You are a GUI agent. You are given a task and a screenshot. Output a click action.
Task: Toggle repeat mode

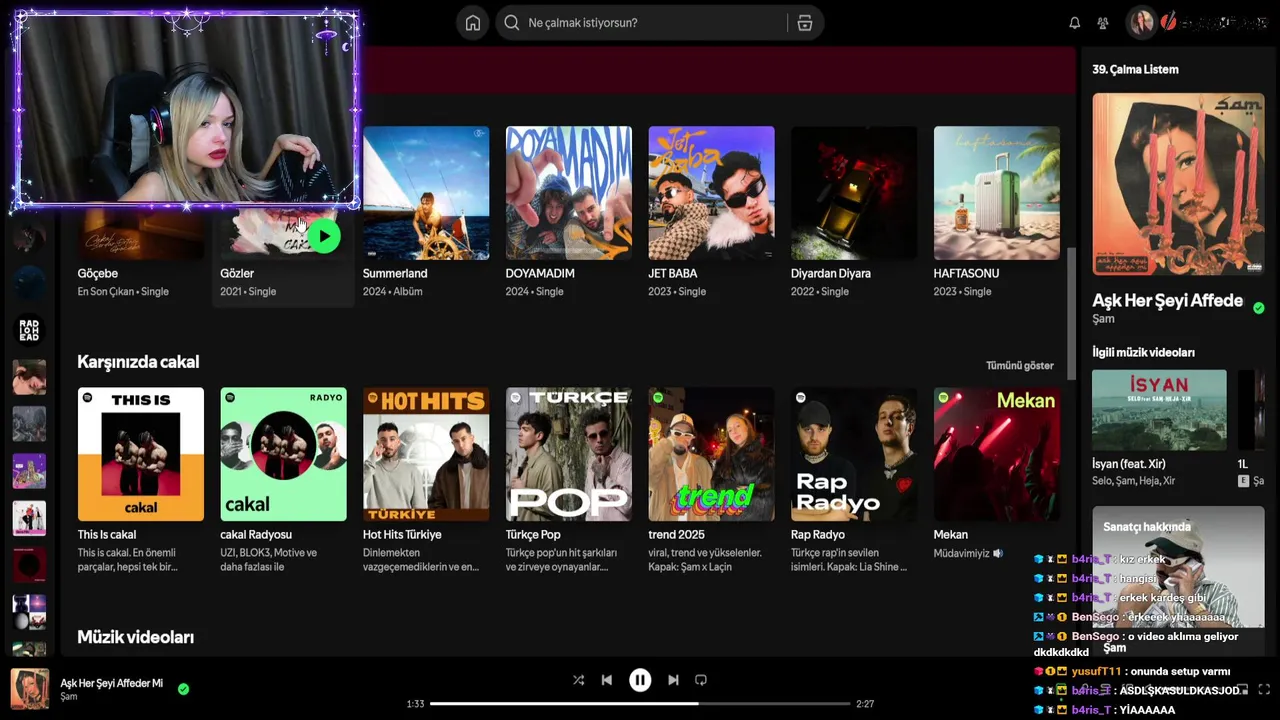(701, 680)
